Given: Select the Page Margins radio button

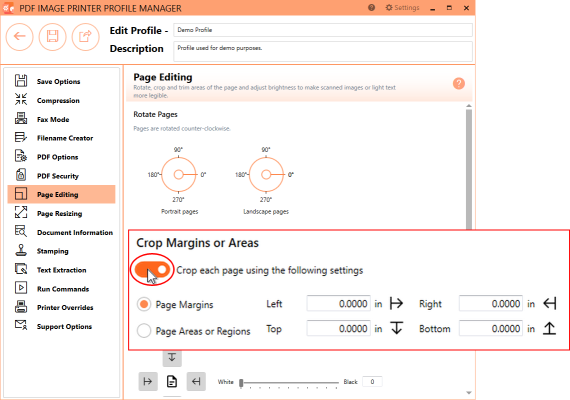Looking at the screenshot, I should (144, 304).
